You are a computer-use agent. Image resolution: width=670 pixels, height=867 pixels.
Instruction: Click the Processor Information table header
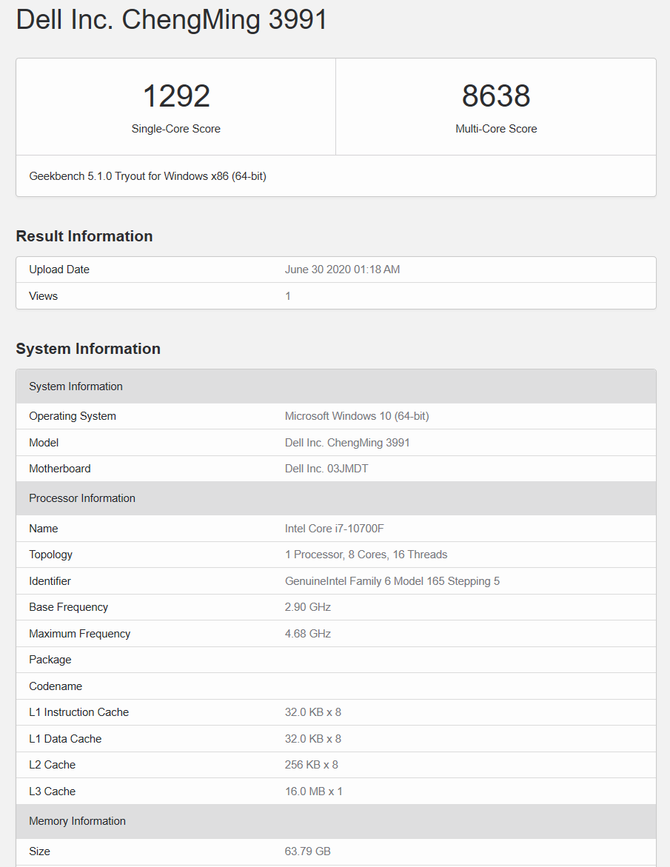82,498
